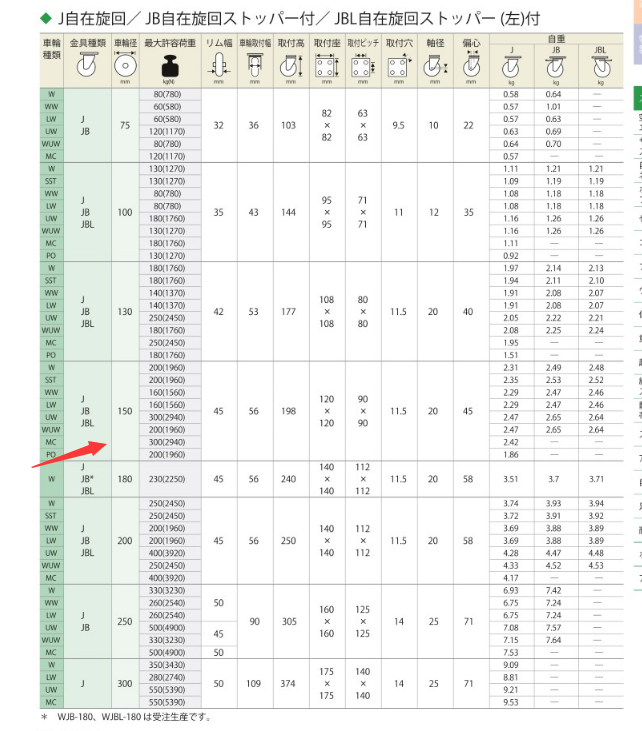Click the wheel diameter icon under 車輪径
The height and width of the screenshot is (731, 642).
pyautogui.click(x=125, y=66)
